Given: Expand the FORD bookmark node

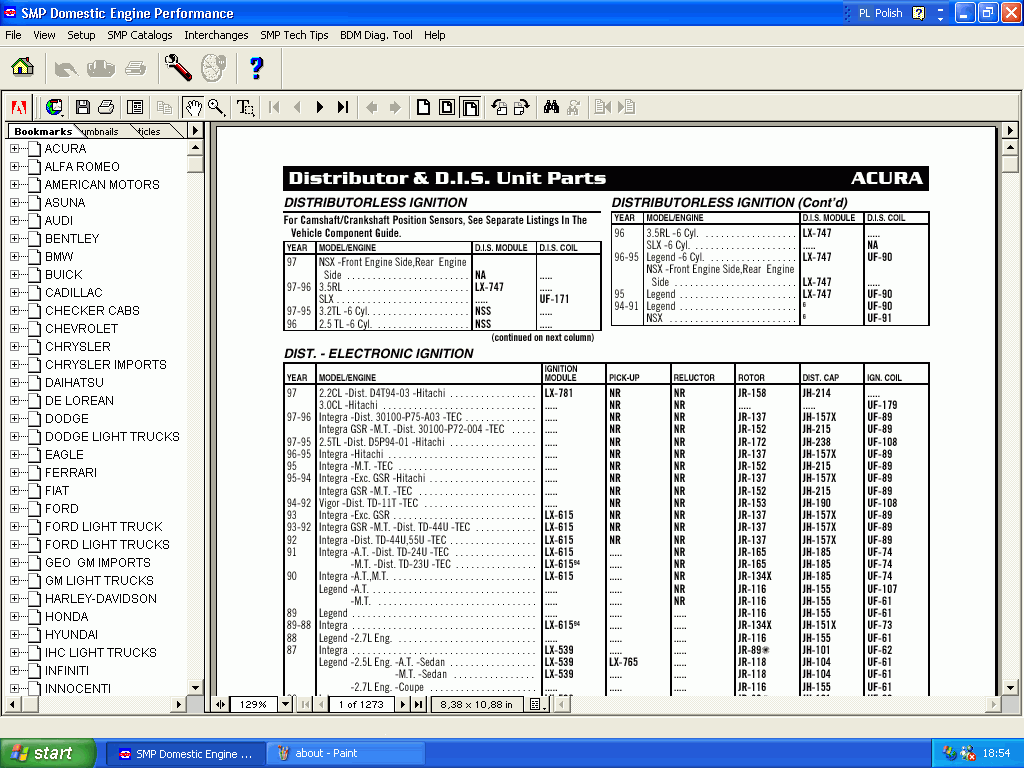Looking at the screenshot, I should [x=14, y=509].
